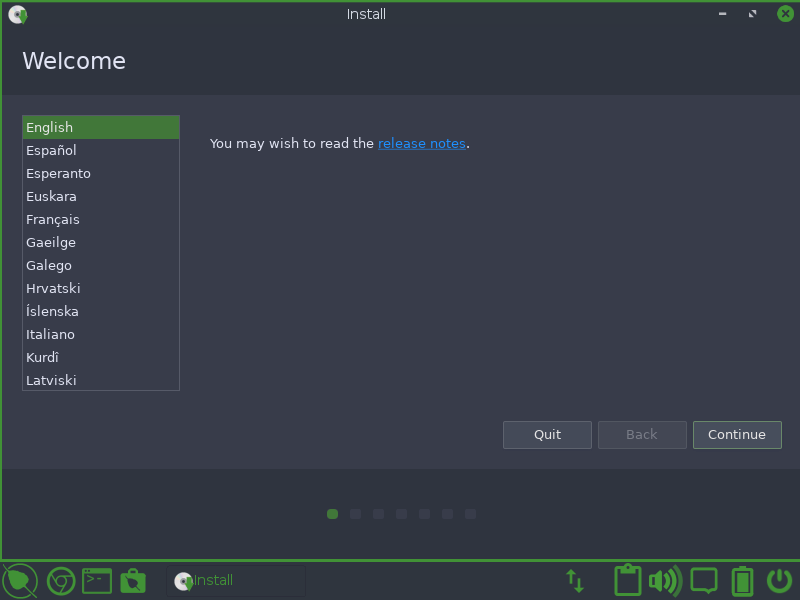This screenshot has height=600, width=800.
Task: Select English in the language list
Action: pos(101,128)
